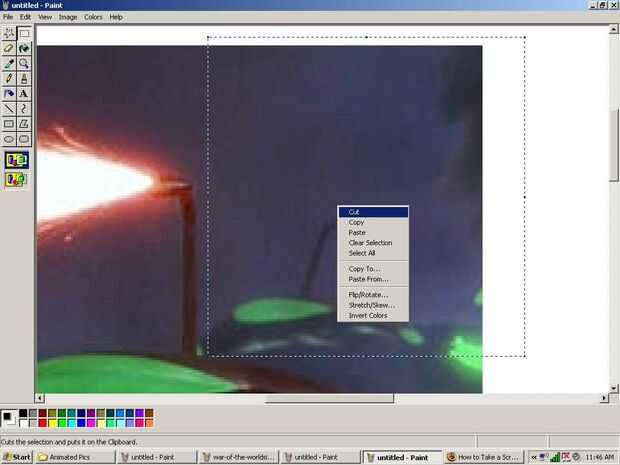Pick the Eraser tool

click(9, 49)
